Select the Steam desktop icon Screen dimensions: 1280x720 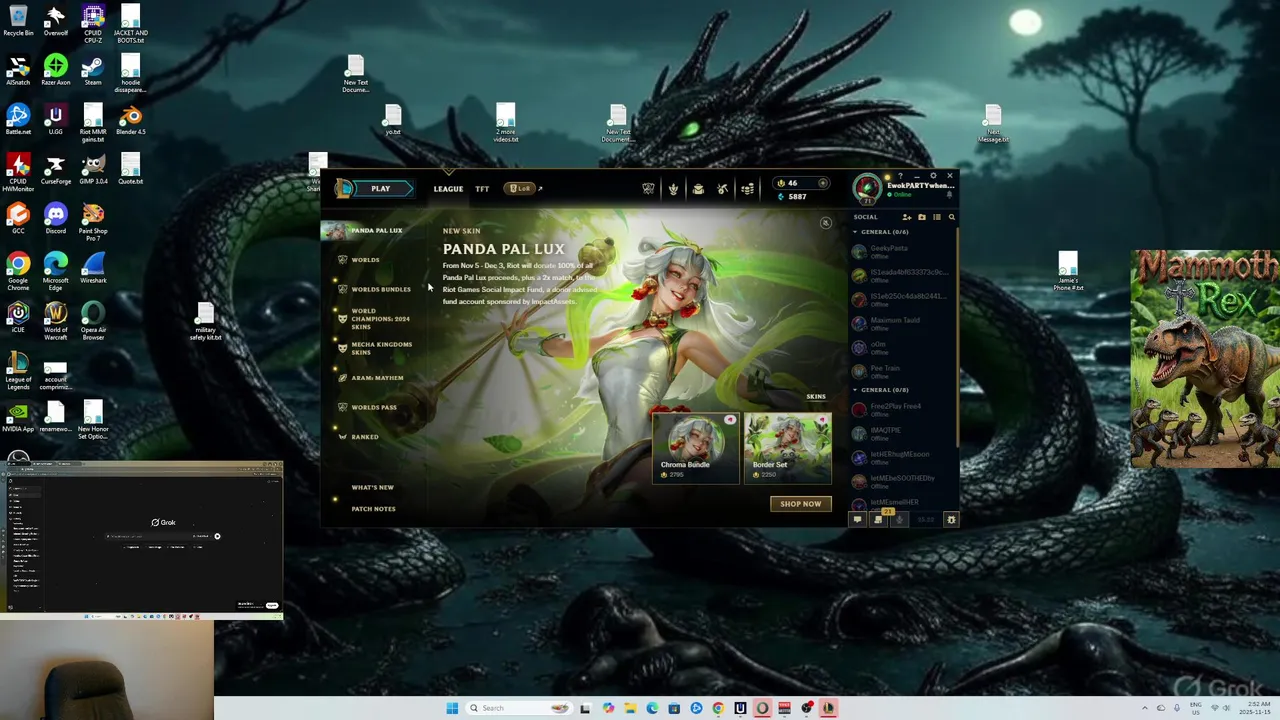pos(92,70)
